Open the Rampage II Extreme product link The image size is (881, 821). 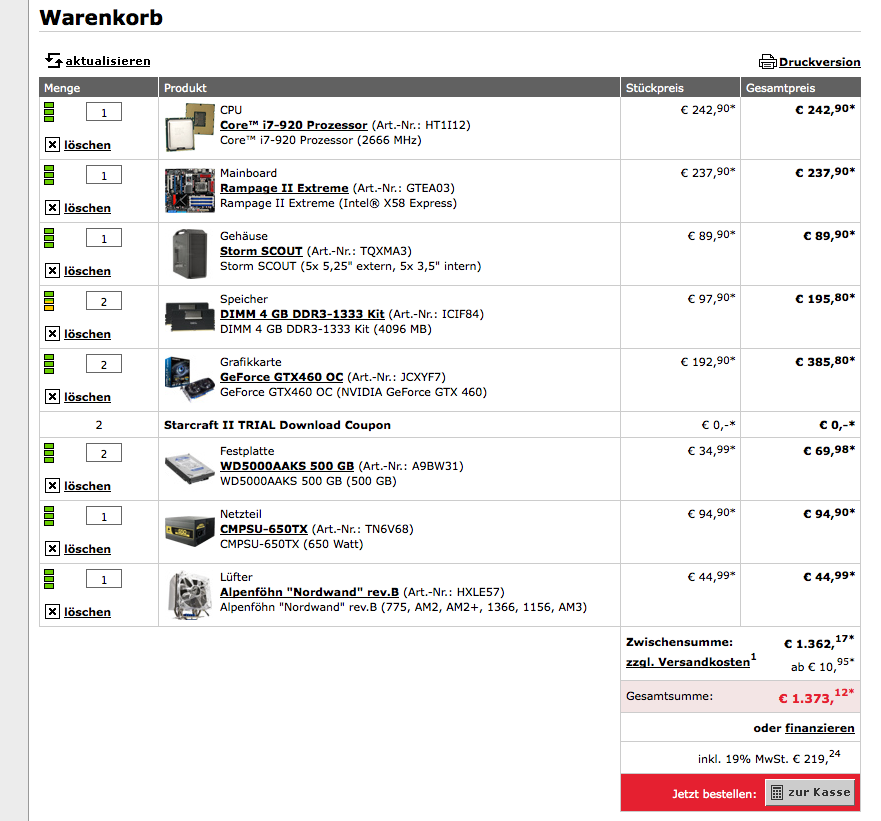click(284, 188)
